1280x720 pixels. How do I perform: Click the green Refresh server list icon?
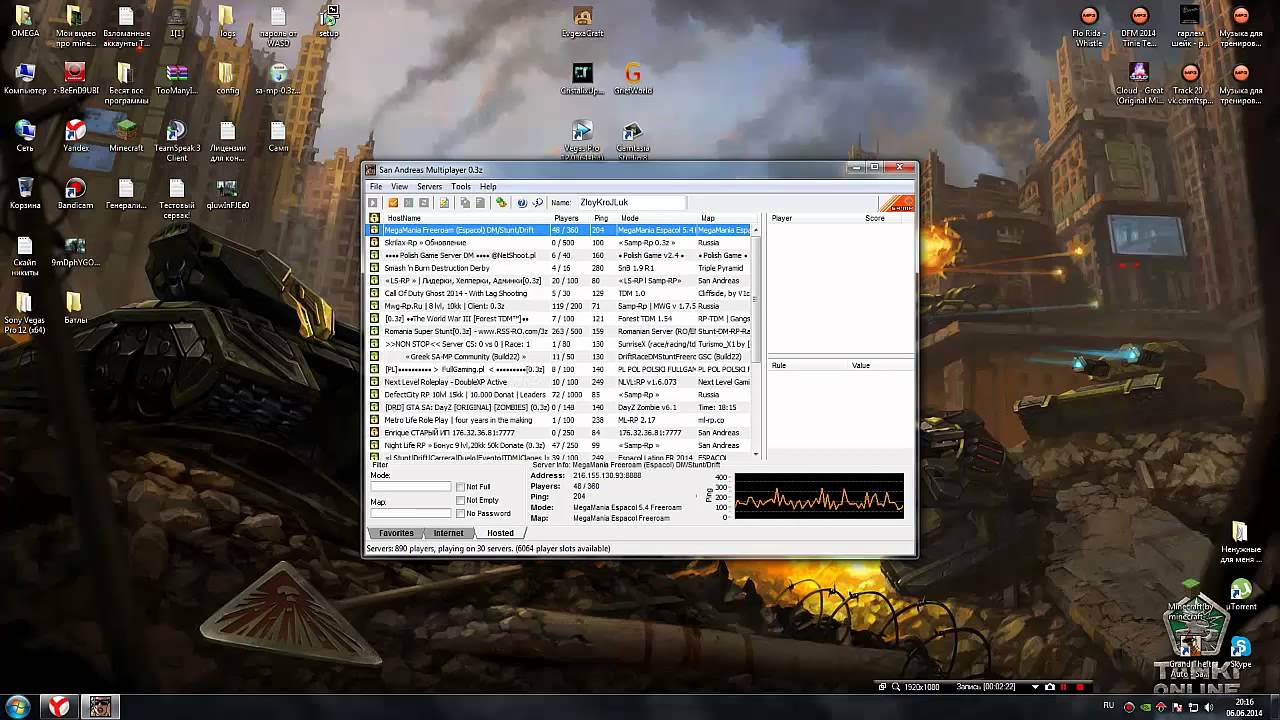502,203
